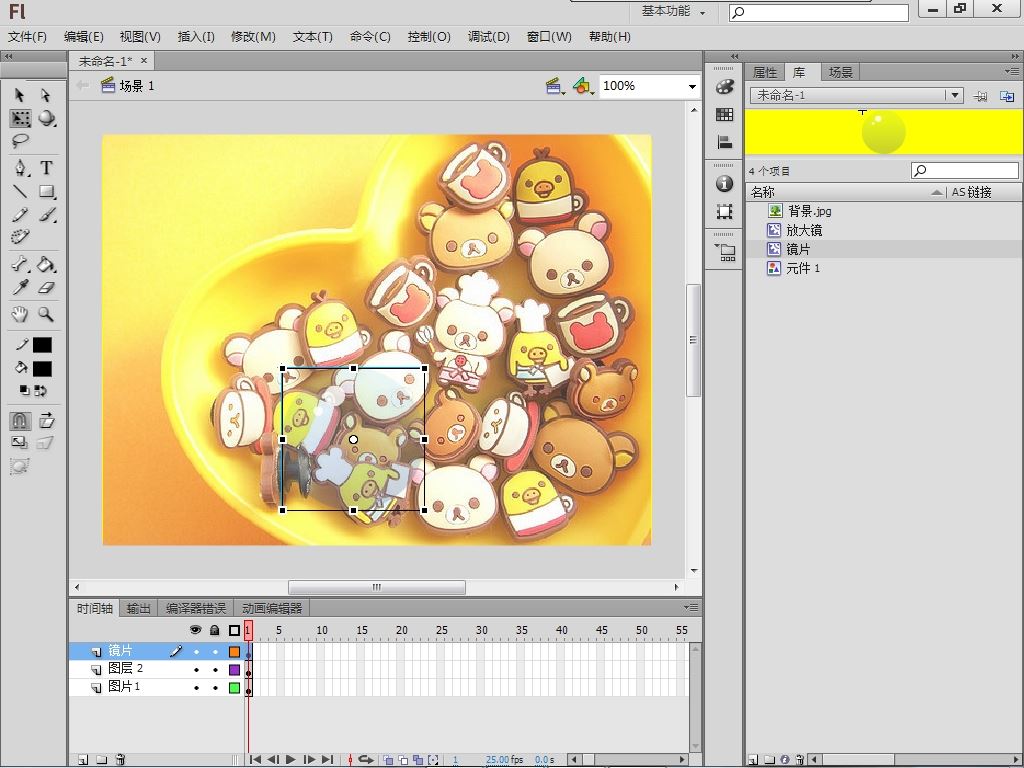Screen dimensions: 1024x768
Task: Select the Pen tool
Action: click(x=20, y=168)
